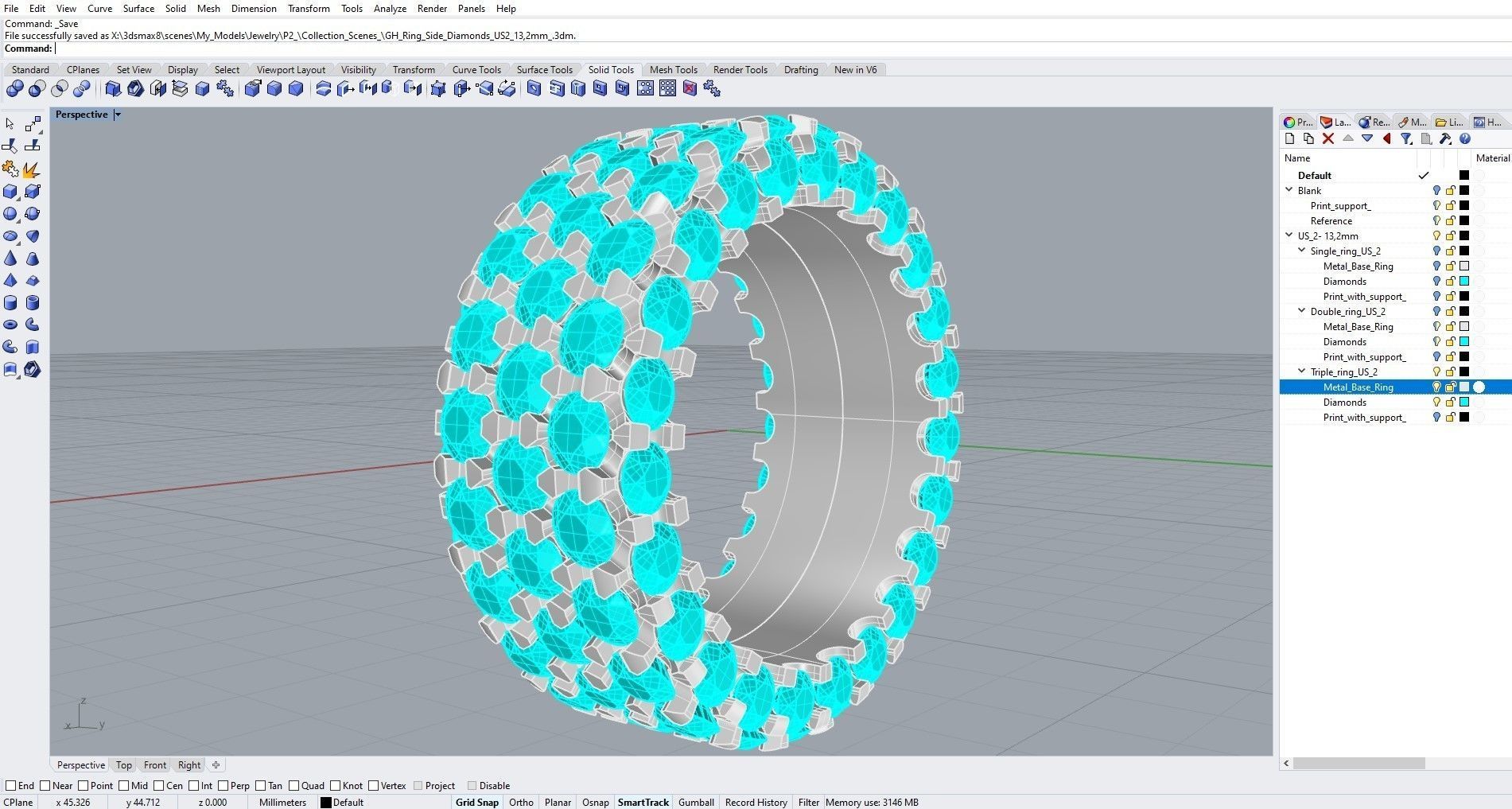Select the Torus tool
Viewport: 1512px width, 809px height.
pyautogui.click(x=10, y=325)
